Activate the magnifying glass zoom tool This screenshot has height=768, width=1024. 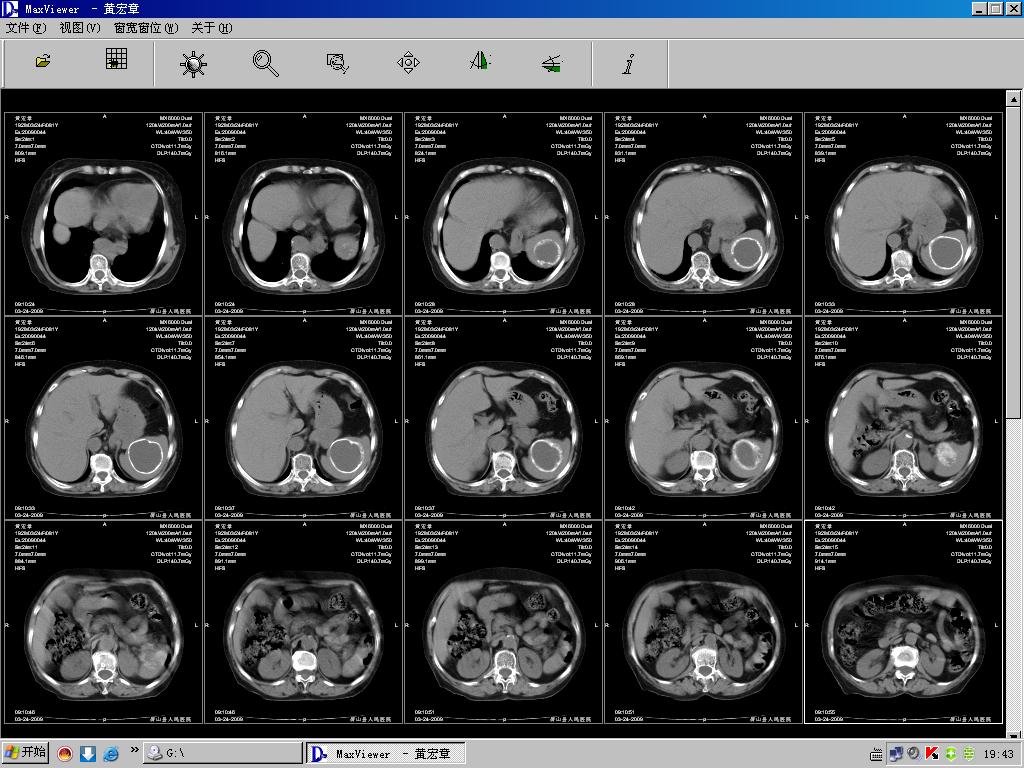point(265,63)
